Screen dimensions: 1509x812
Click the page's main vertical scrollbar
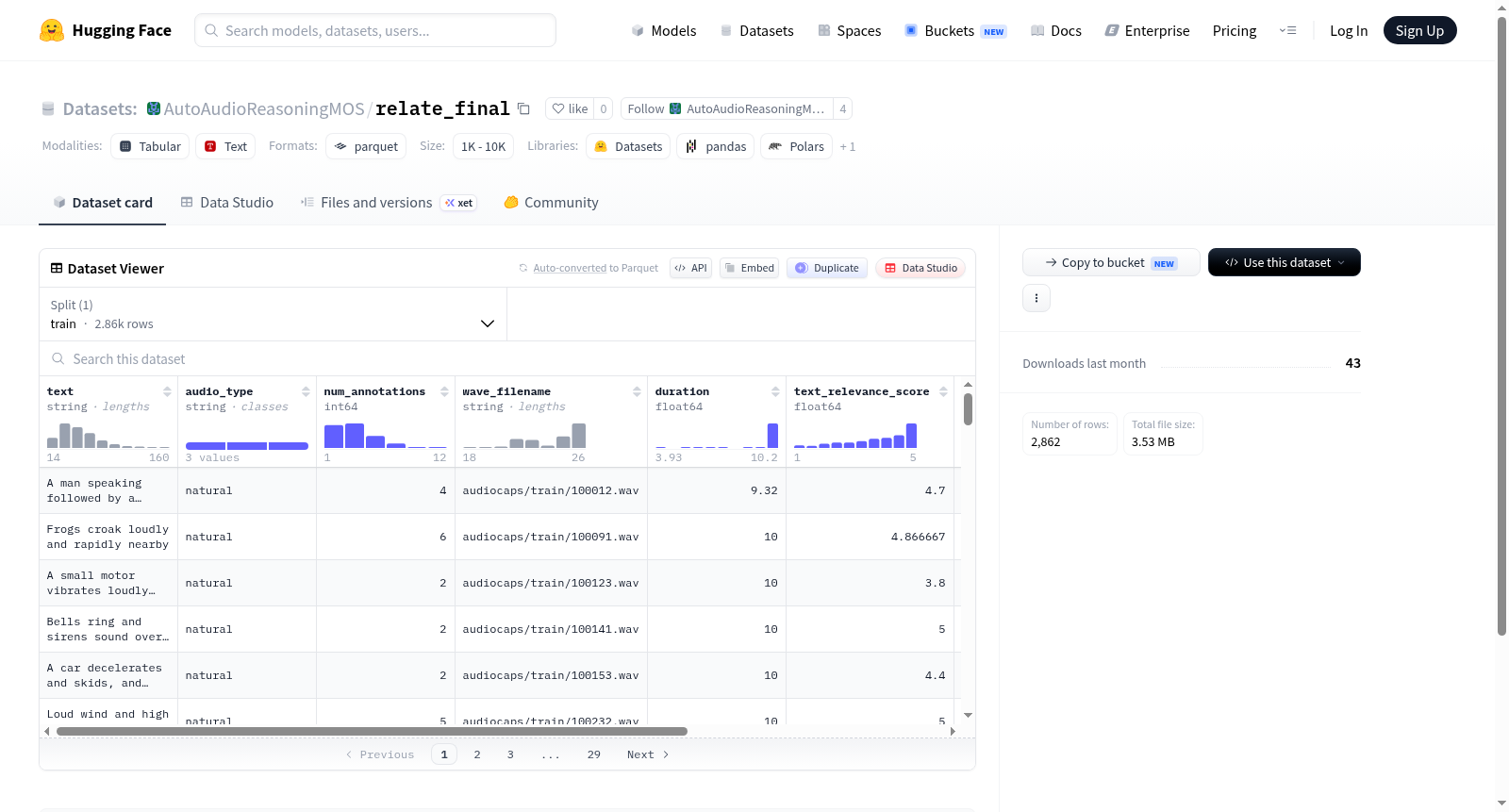coord(1501,326)
